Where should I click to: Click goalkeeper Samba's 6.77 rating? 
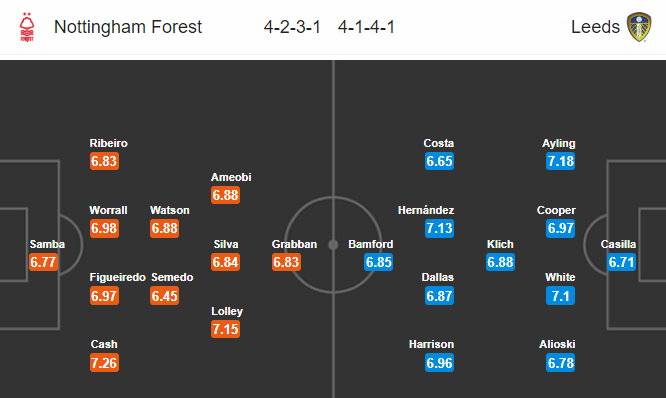43,262
